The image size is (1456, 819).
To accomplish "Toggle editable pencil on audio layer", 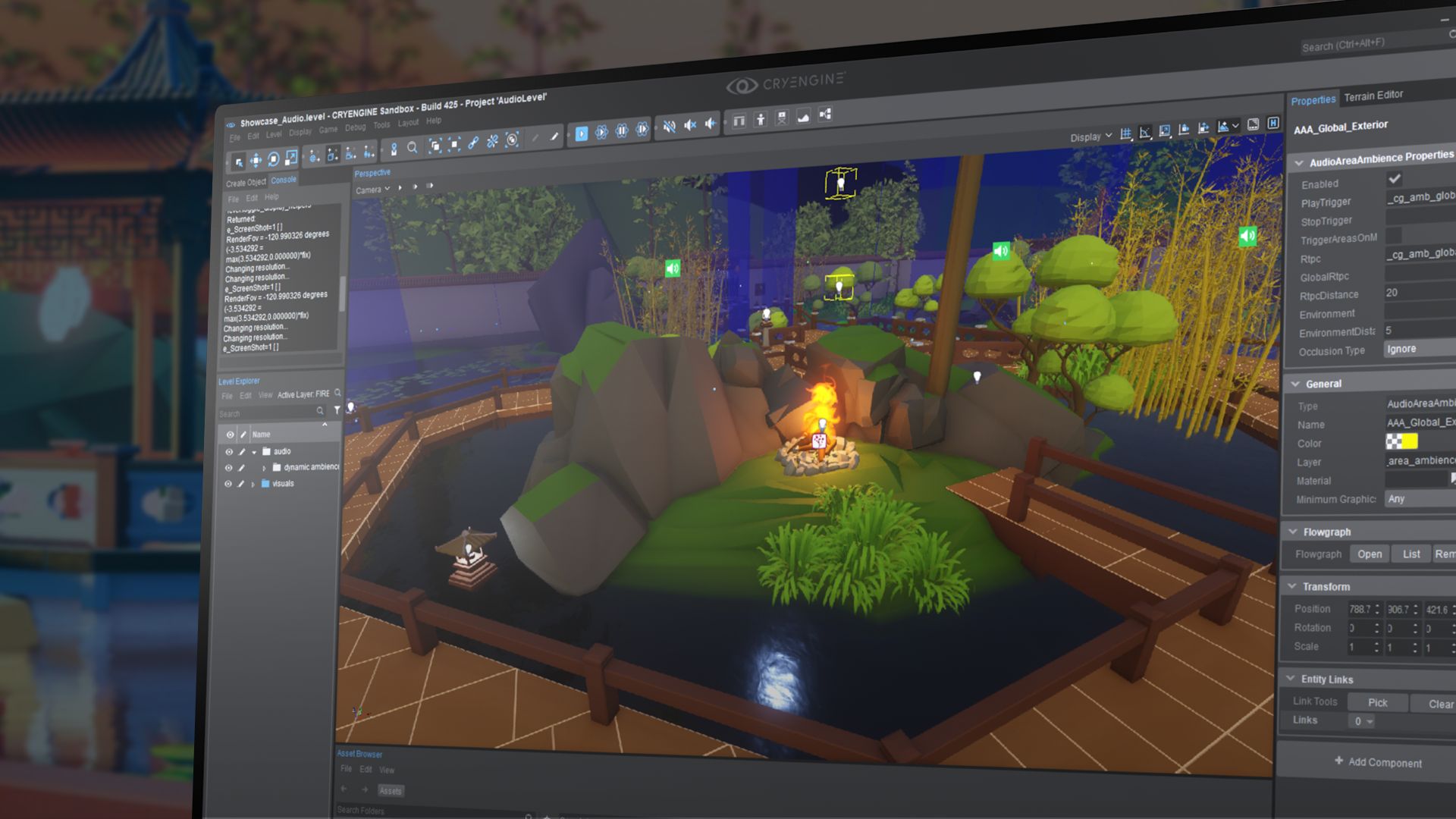I will (242, 452).
